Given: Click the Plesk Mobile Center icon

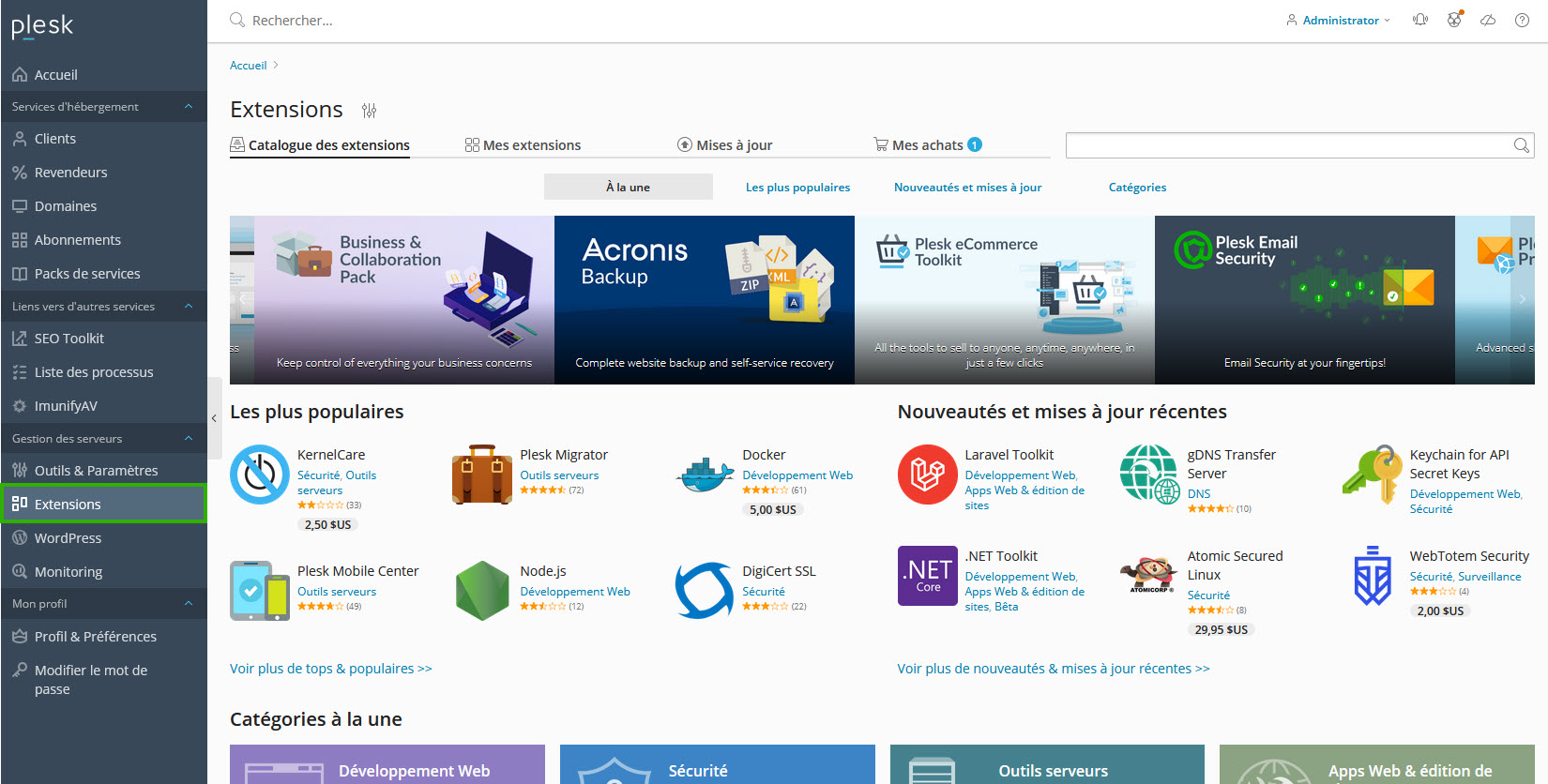Looking at the screenshot, I should tap(260, 591).
